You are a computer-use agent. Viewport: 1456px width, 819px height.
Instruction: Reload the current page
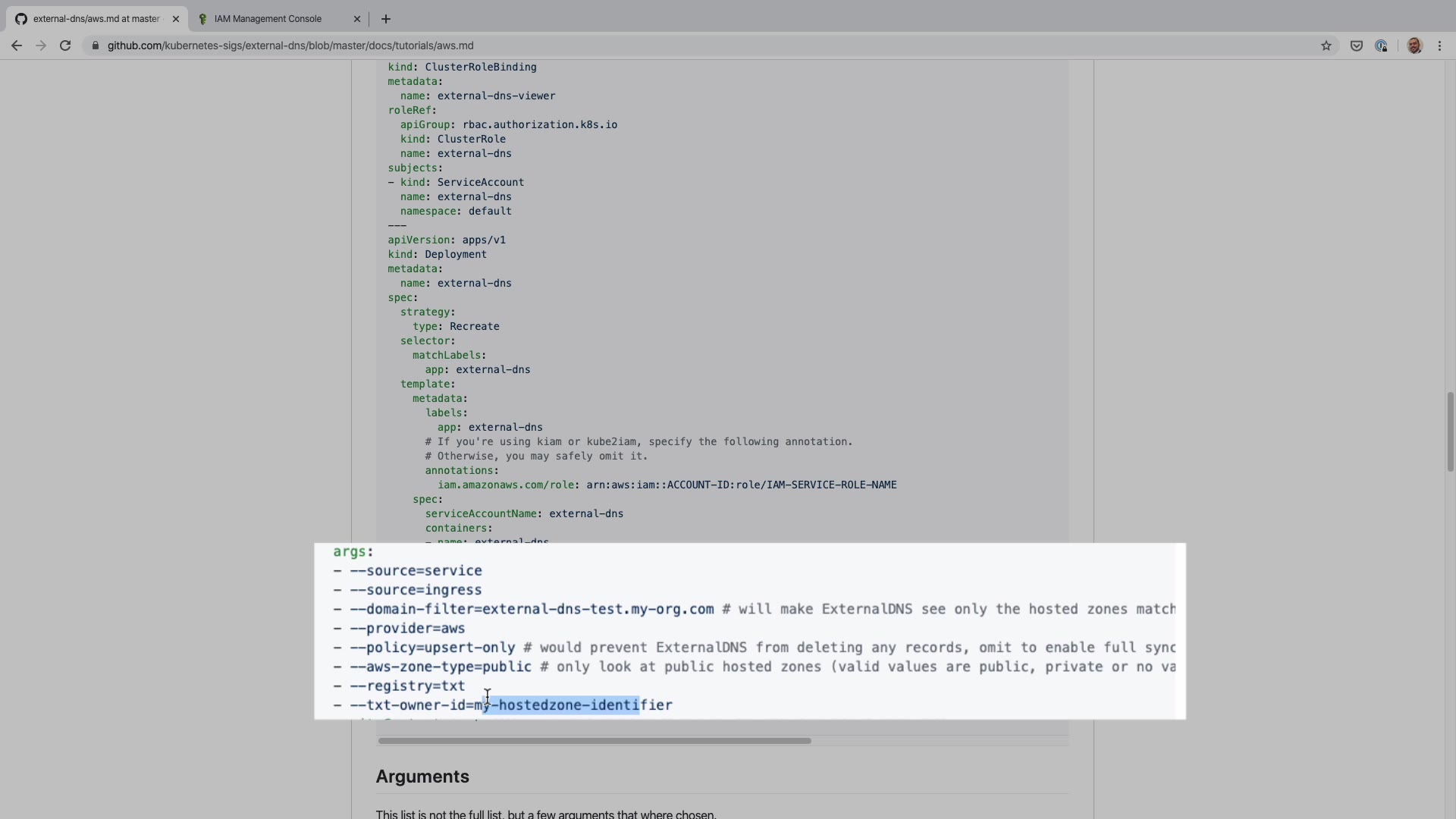tap(65, 45)
